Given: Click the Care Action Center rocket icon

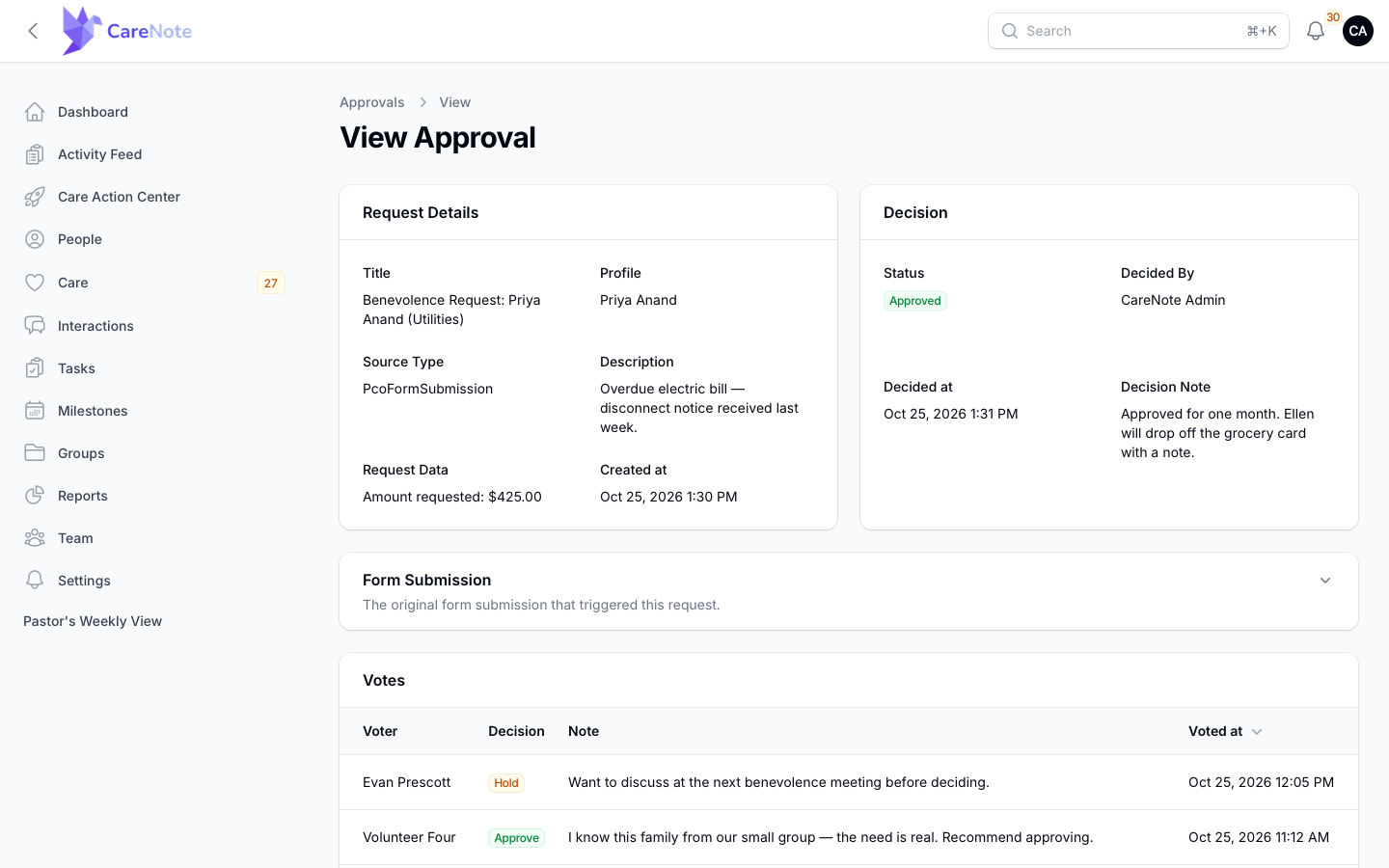Looking at the screenshot, I should tap(35, 197).
